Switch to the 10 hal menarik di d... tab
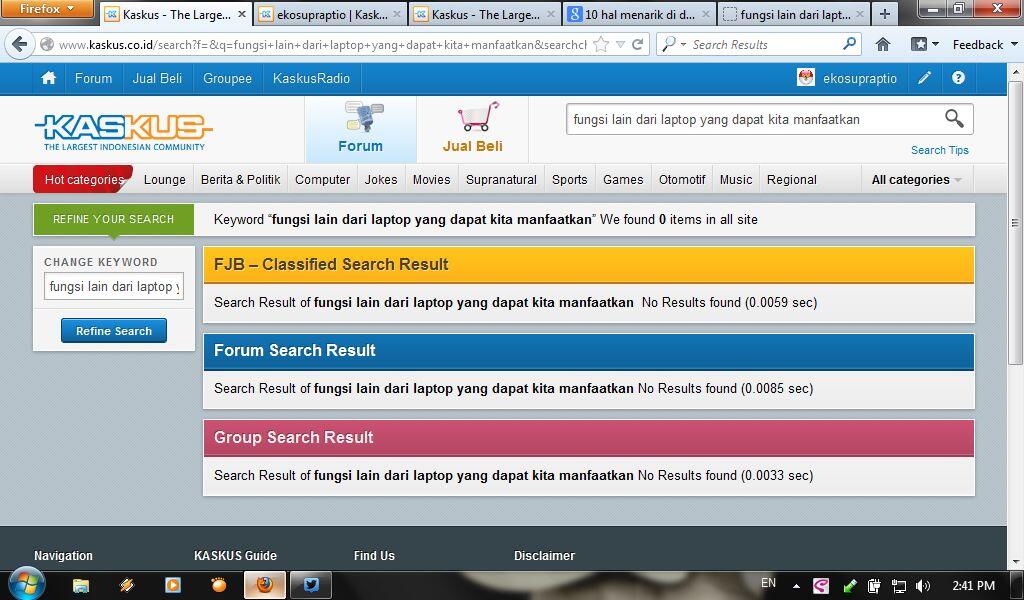This screenshot has width=1024, height=600. pyautogui.click(x=639, y=14)
